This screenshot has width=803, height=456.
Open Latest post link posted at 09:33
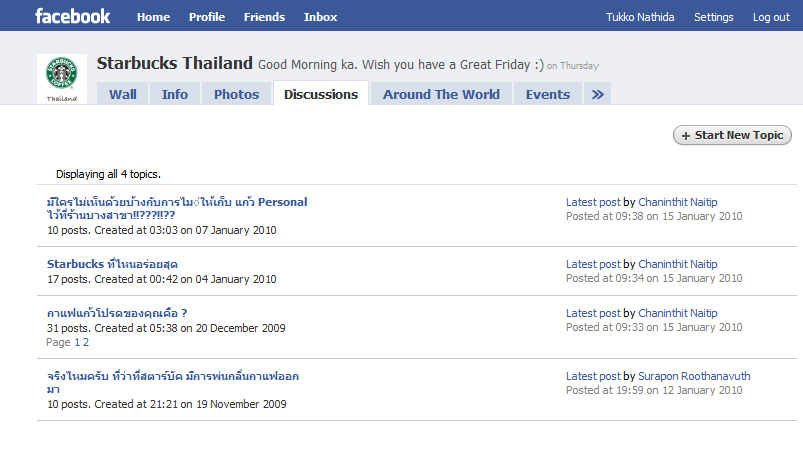click(x=593, y=313)
